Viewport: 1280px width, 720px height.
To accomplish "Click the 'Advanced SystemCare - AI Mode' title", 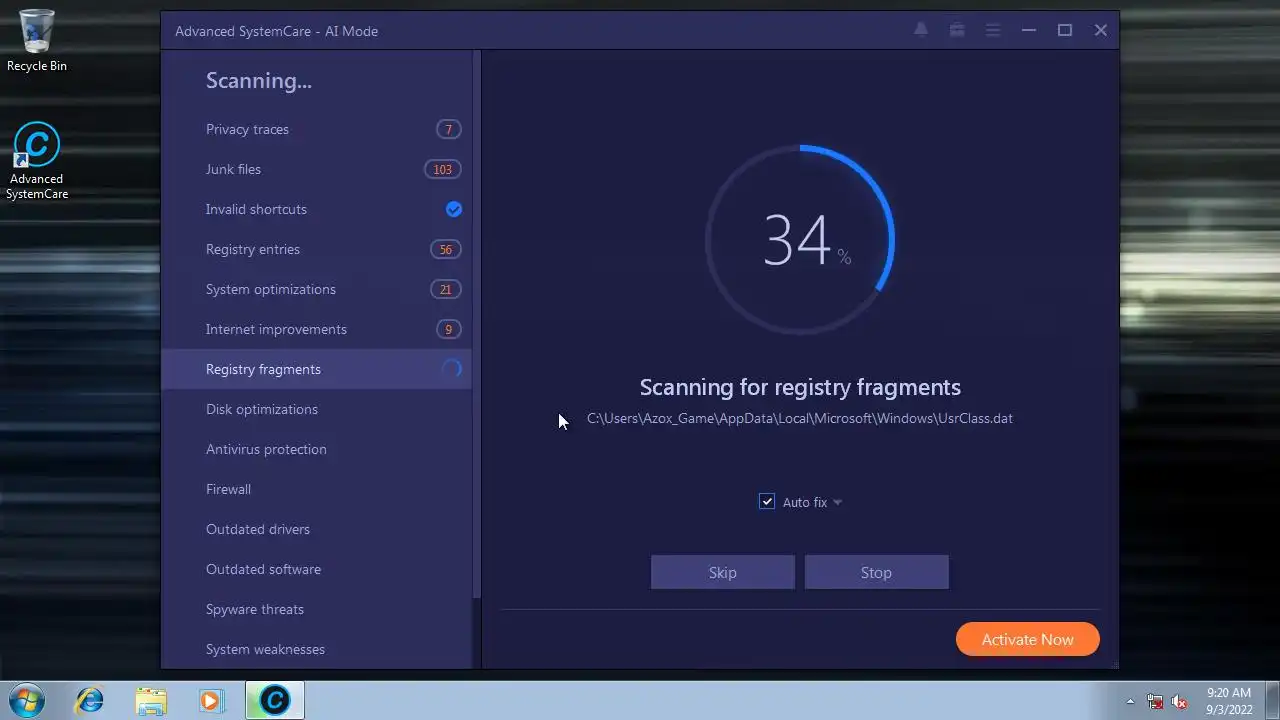I will click(x=276, y=31).
